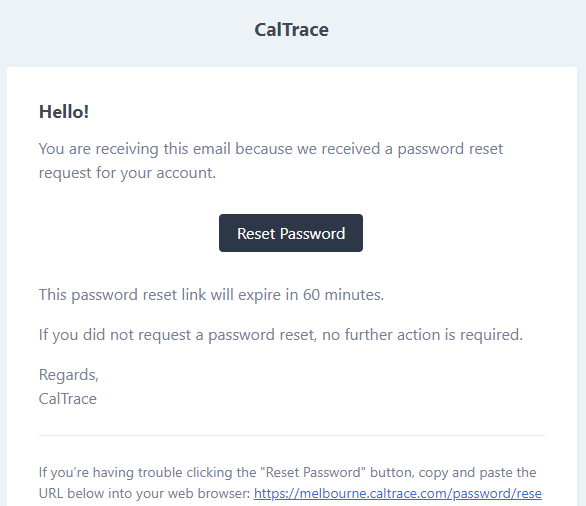The height and width of the screenshot is (506, 586).
Task: Click the CalTrace header title
Action: [292, 30]
